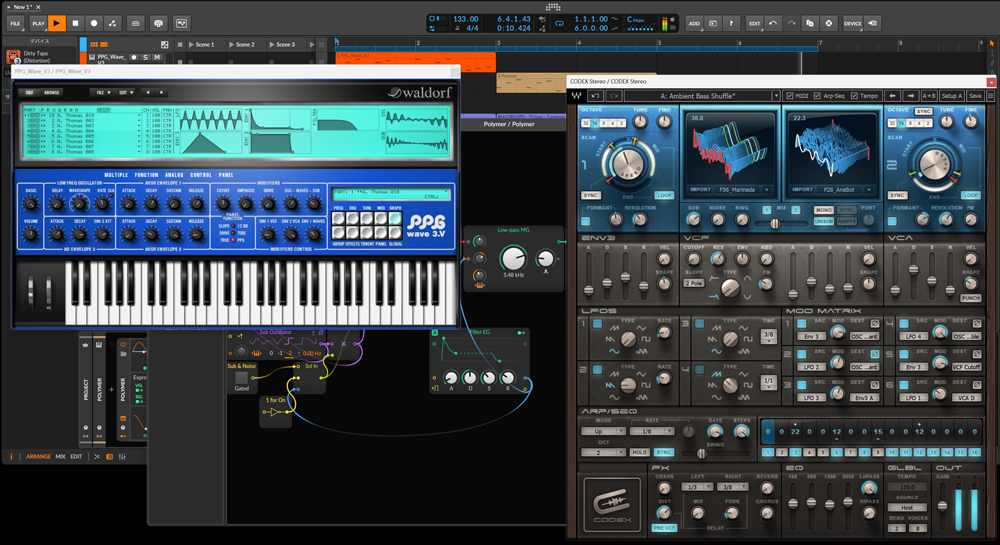
Task: Click oscillator 1 IMPORT button
Action: click(701, 189)
